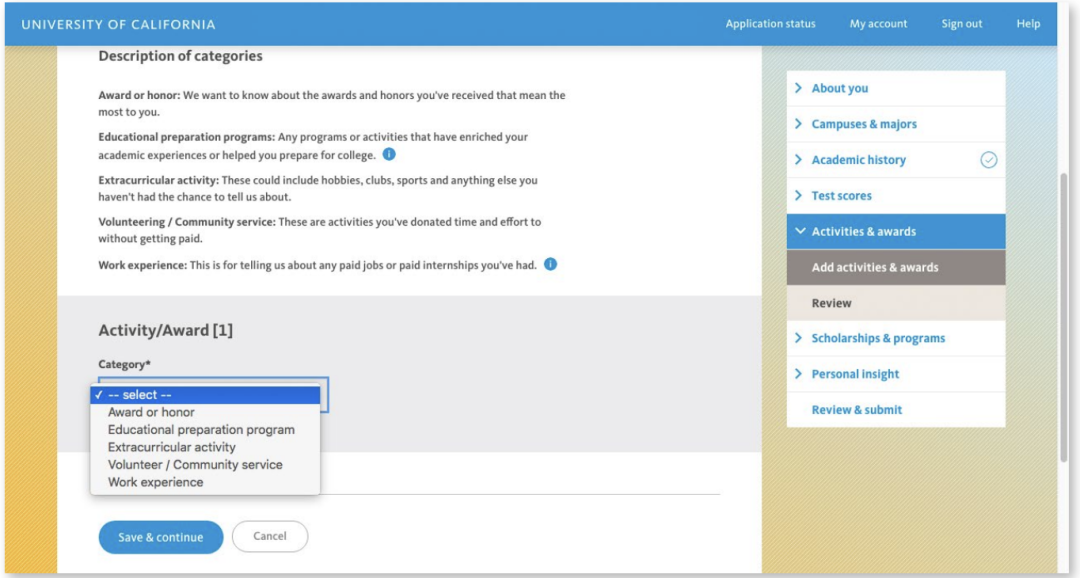Select 'Extracurricular activity' option
Screen dimensions: 1080x578
(205, 447)
